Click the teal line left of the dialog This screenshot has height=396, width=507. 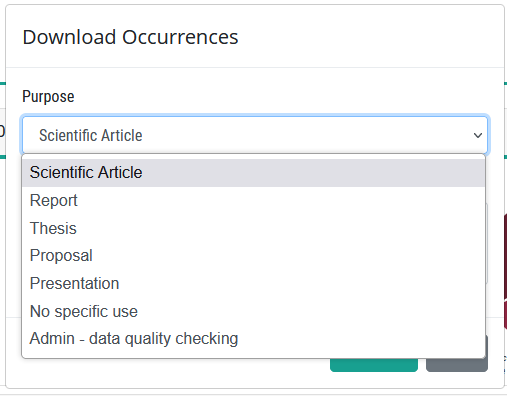[x=3, y=83]
